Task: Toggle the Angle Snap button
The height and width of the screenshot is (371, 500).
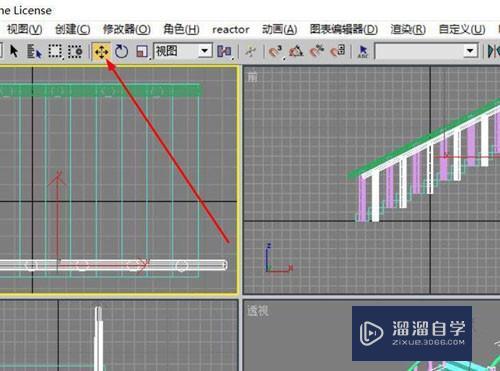Action: (296, 52)
